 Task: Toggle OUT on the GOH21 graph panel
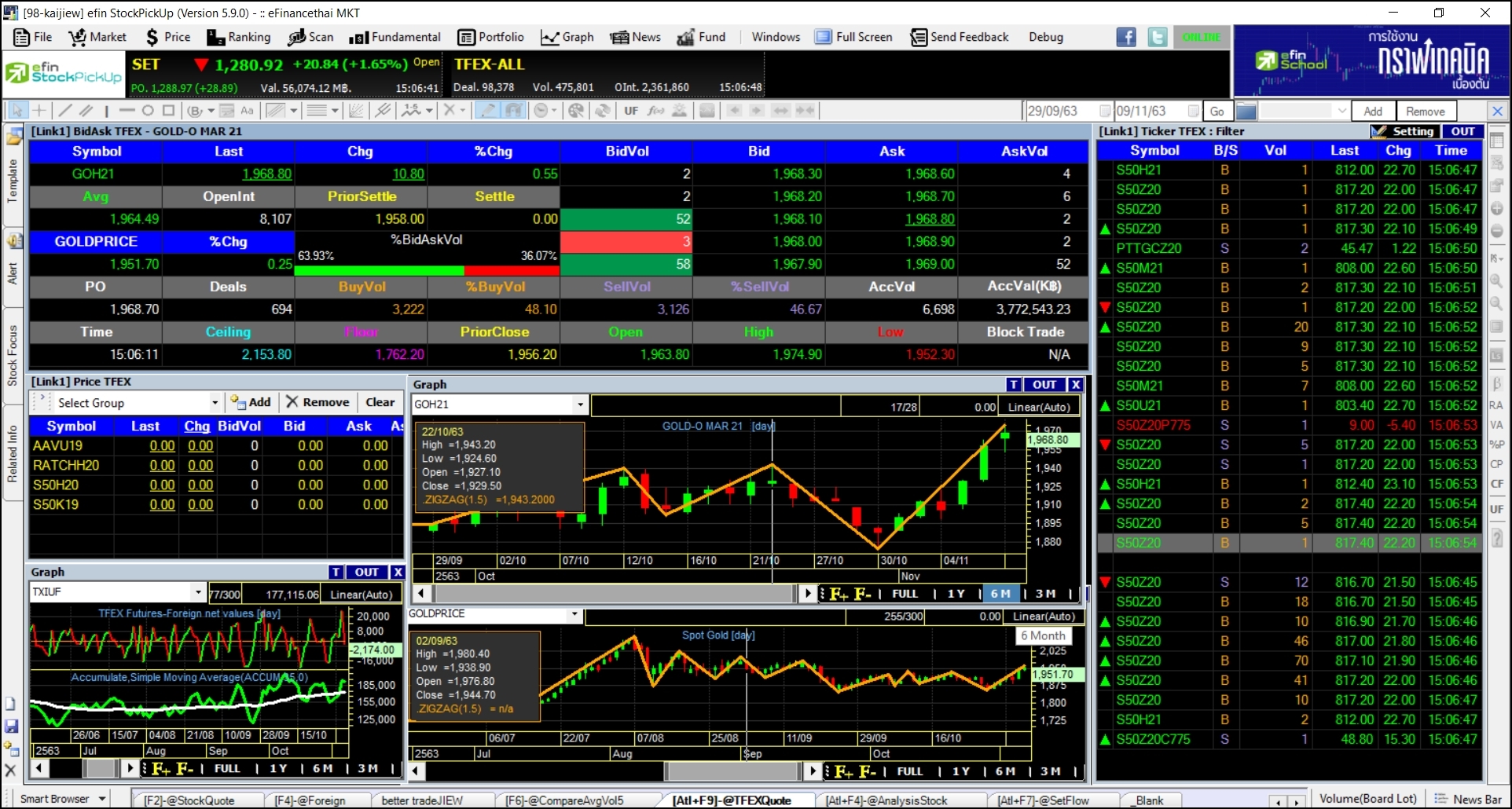(1044, 384)
